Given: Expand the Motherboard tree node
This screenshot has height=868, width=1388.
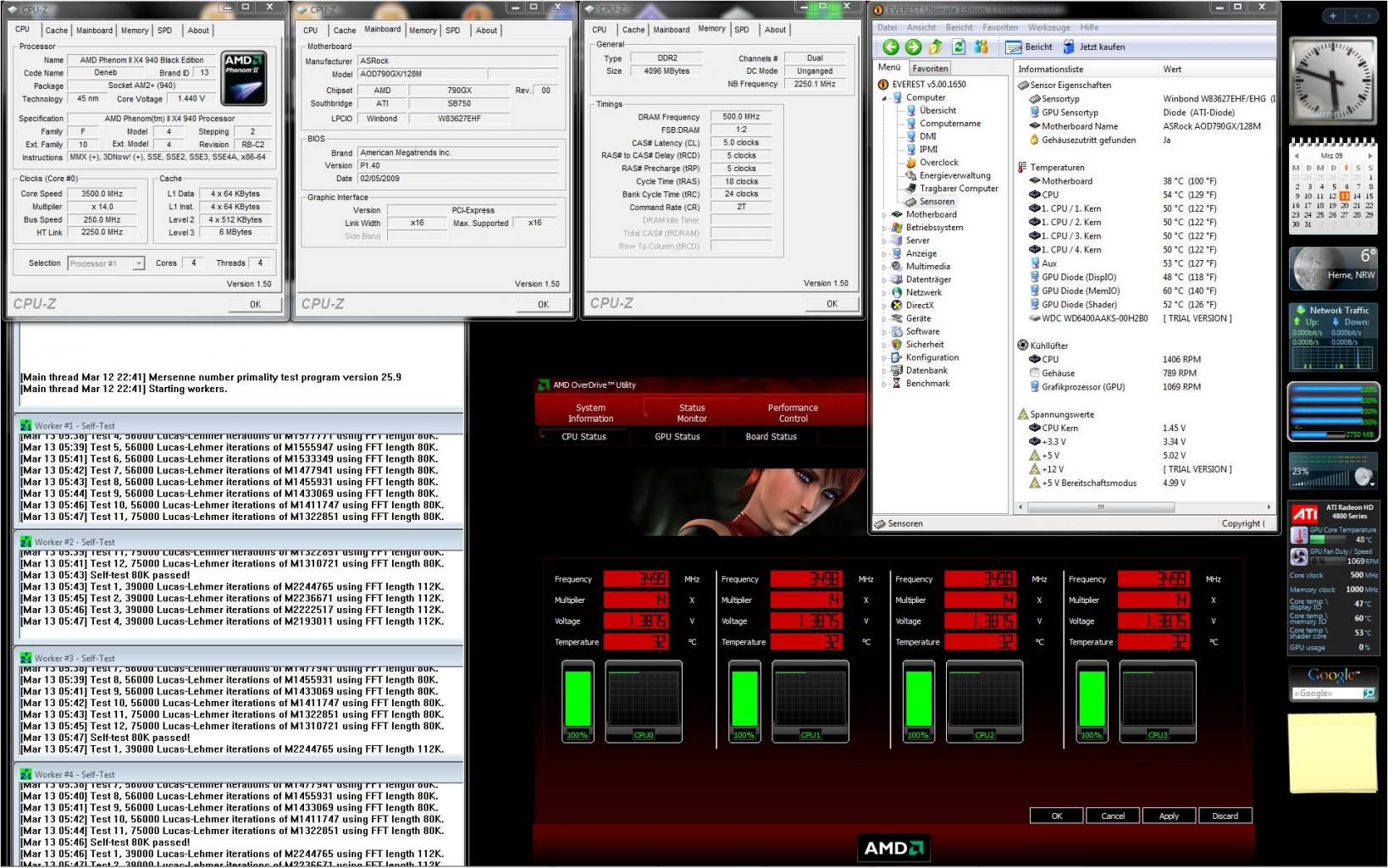Looking at the screenshot, I should [x=884, y=215].
